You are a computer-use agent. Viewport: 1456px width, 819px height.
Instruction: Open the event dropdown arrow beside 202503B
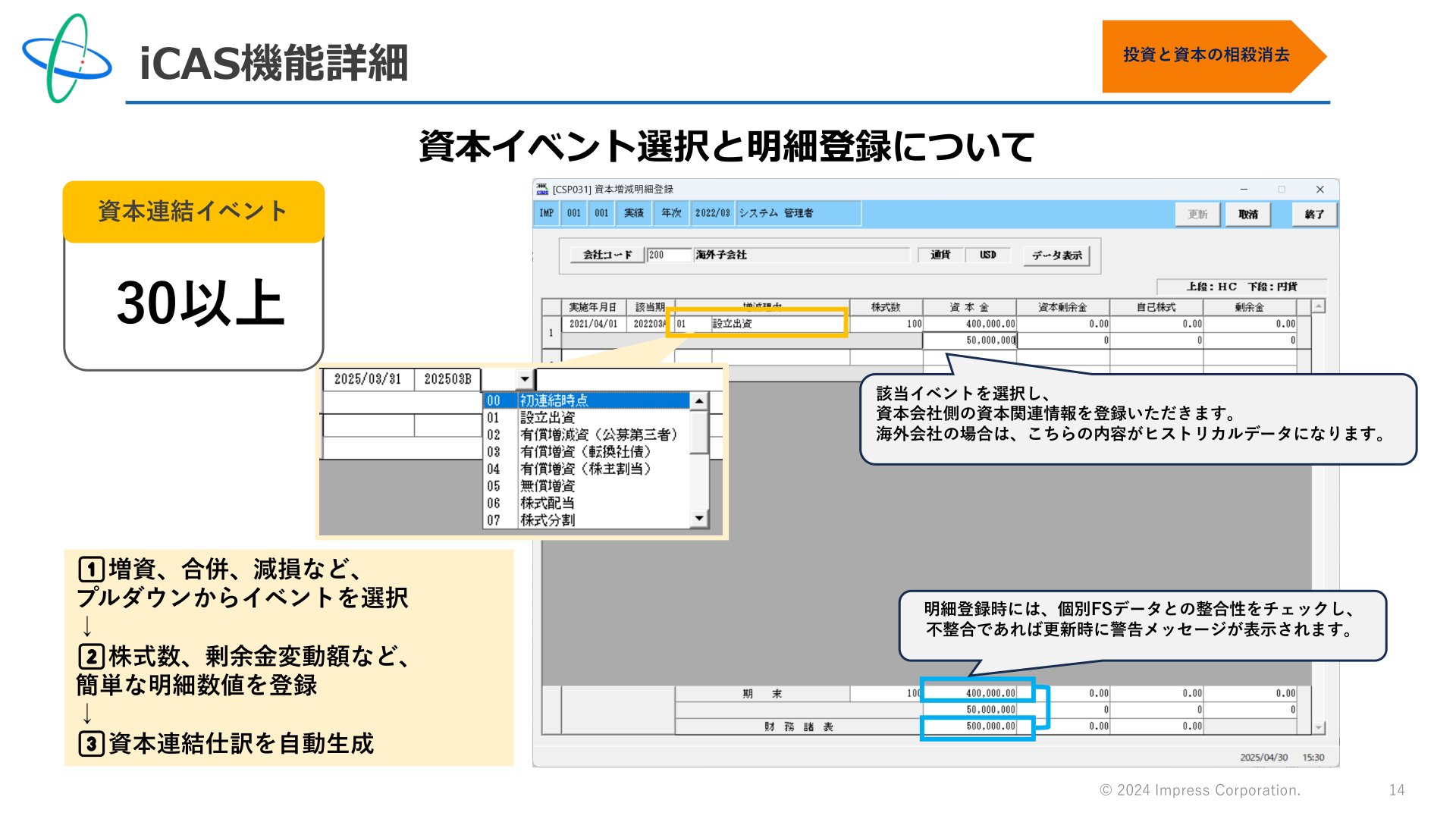tap(525, 379)
